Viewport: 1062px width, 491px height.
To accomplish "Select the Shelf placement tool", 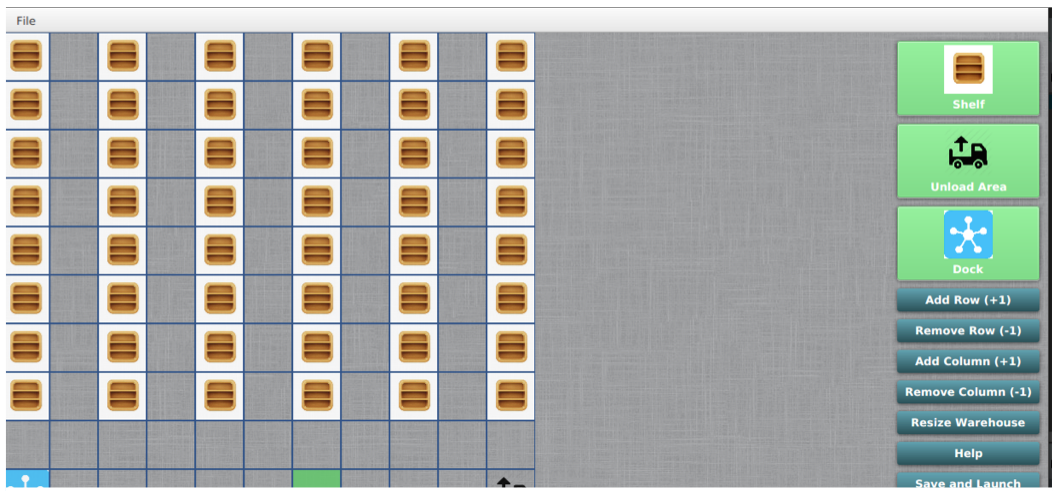I will pos(968,79).
